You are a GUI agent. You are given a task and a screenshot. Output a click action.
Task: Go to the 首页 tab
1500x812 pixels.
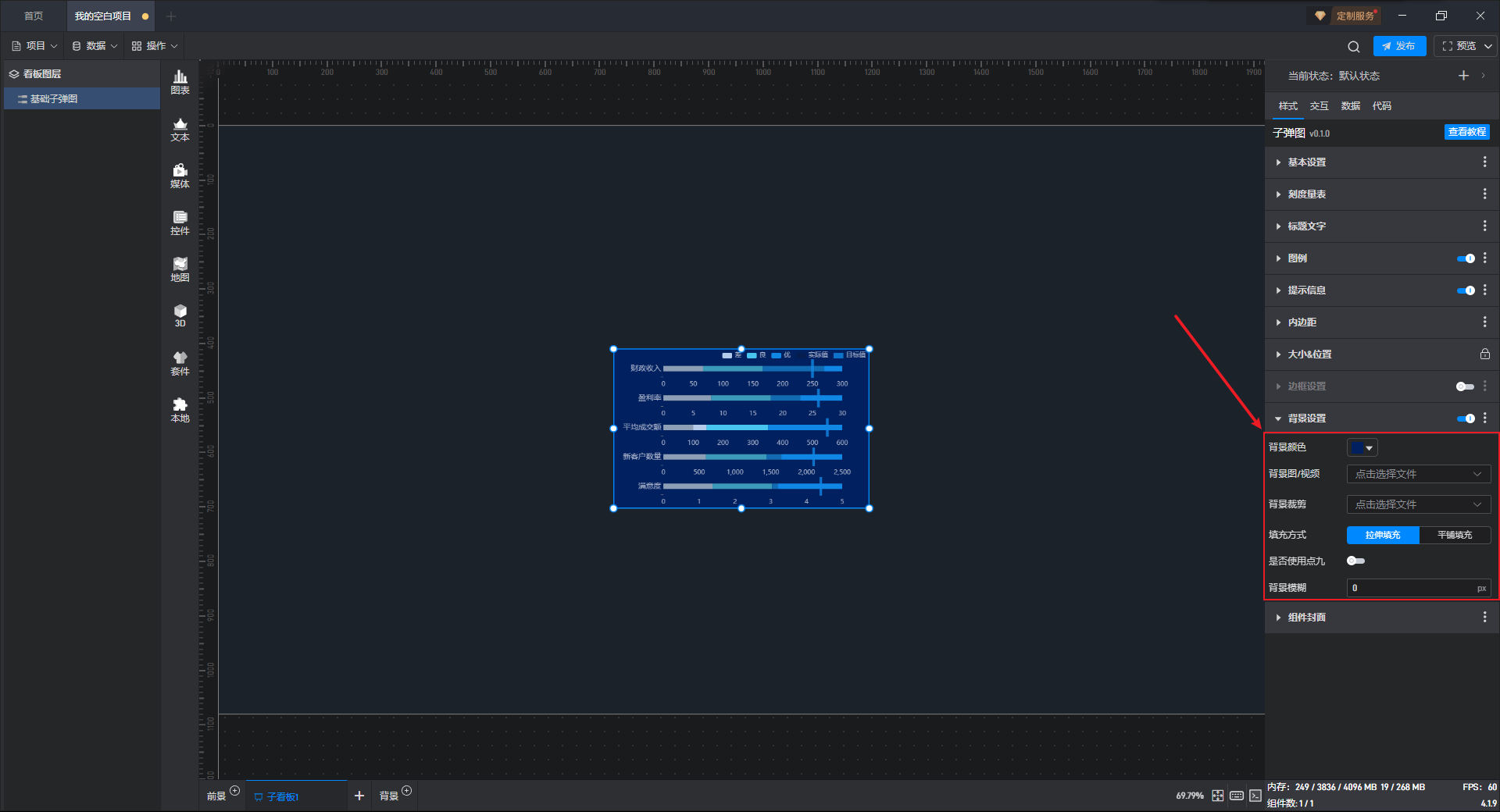(x=34, y=16)
